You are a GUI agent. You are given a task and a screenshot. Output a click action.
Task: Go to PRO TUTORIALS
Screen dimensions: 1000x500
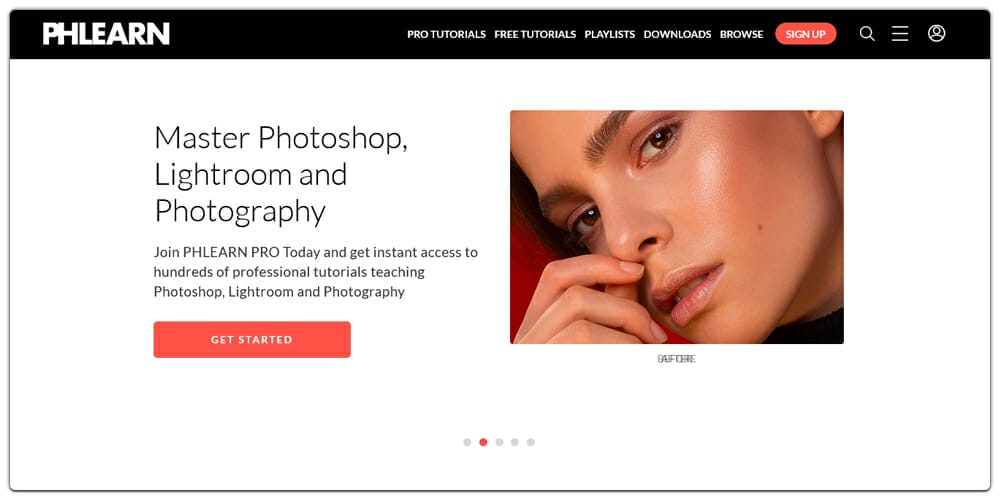[446, 34]
